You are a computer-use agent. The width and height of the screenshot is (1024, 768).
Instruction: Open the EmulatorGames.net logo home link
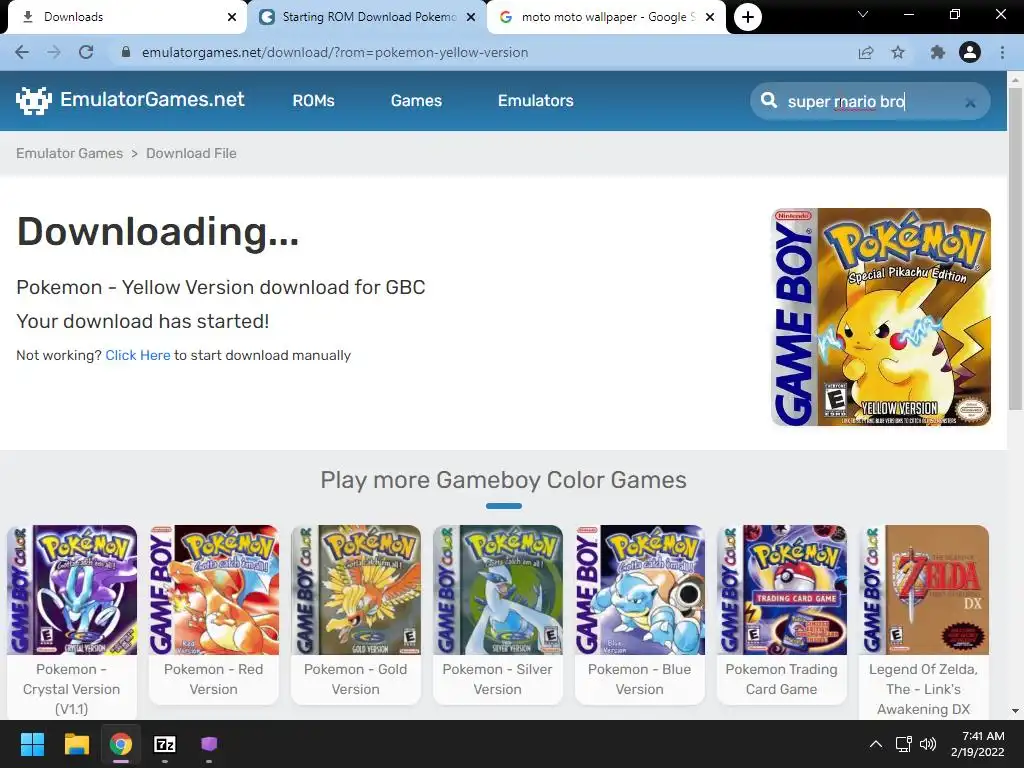point(130,100)
